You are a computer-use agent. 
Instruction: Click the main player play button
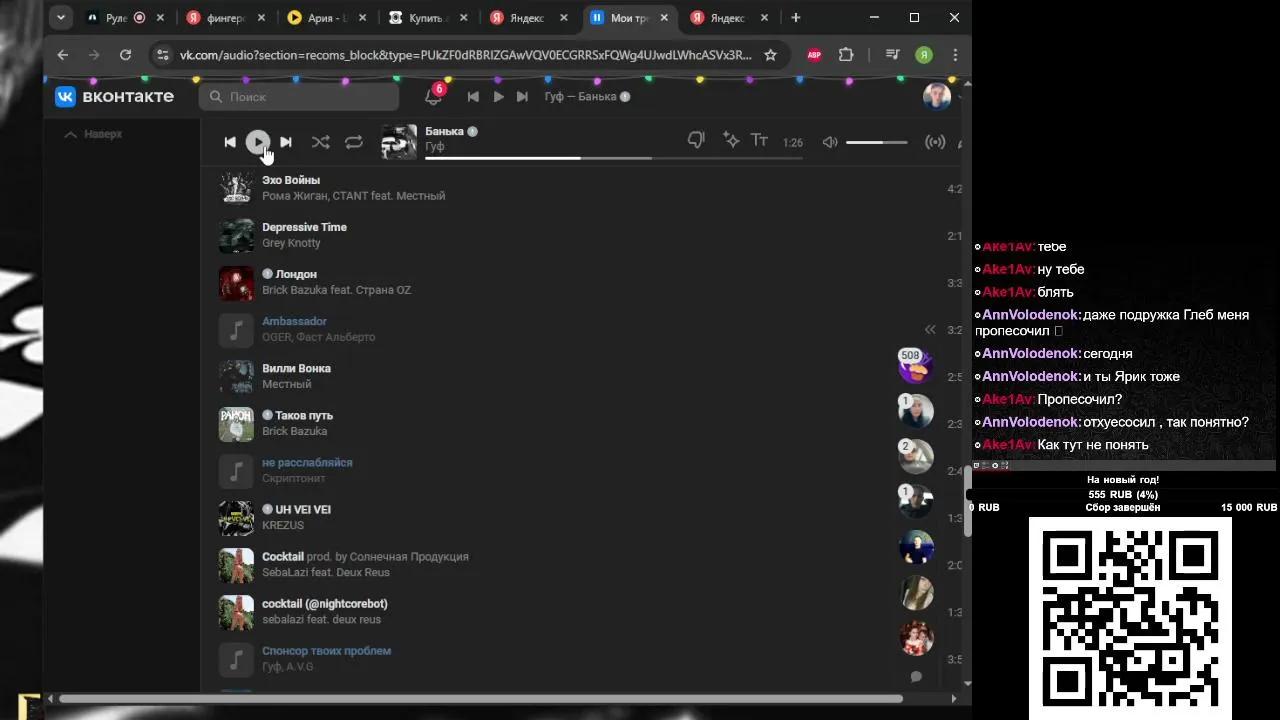[x=258, y=142]
